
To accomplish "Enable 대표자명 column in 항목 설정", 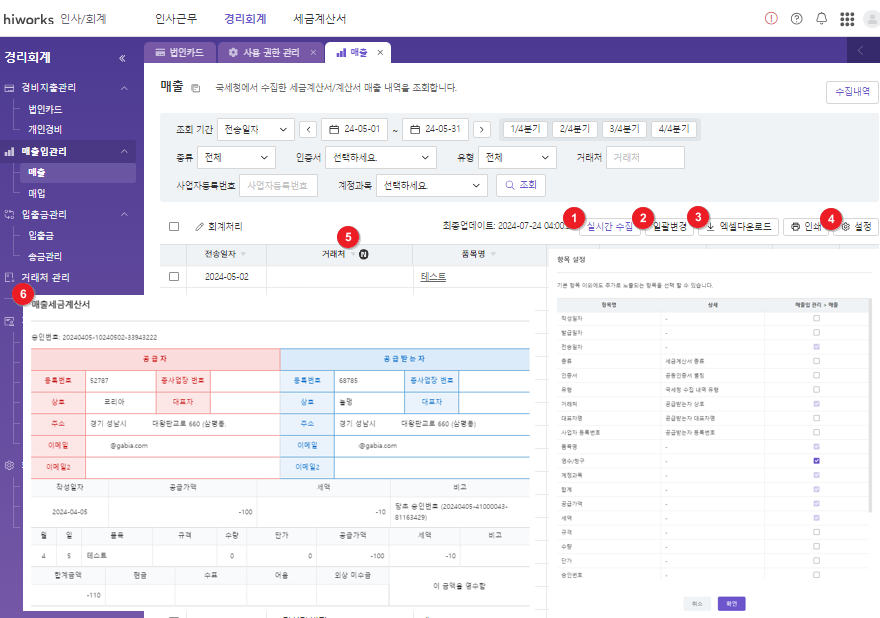I will click(x=817, y=418).
